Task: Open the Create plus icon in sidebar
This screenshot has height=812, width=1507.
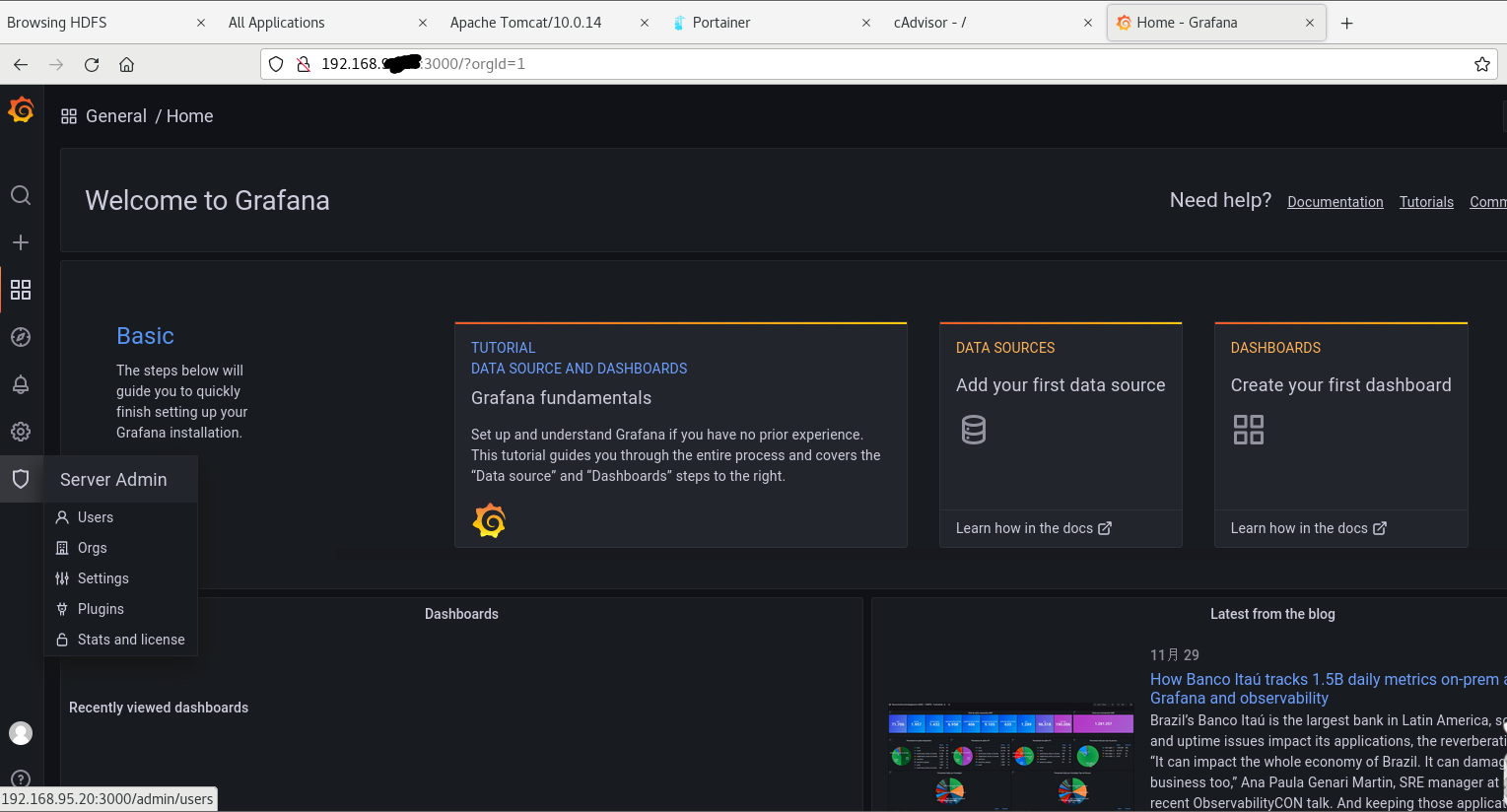Action: [21, 242]
